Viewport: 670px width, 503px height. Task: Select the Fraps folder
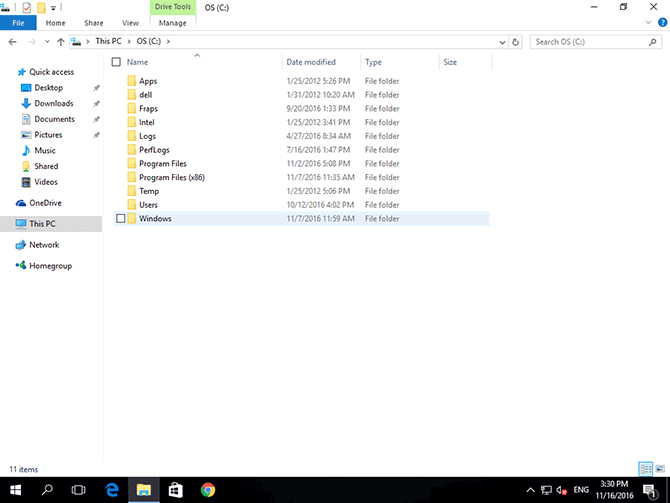click(x=148, y=109)
